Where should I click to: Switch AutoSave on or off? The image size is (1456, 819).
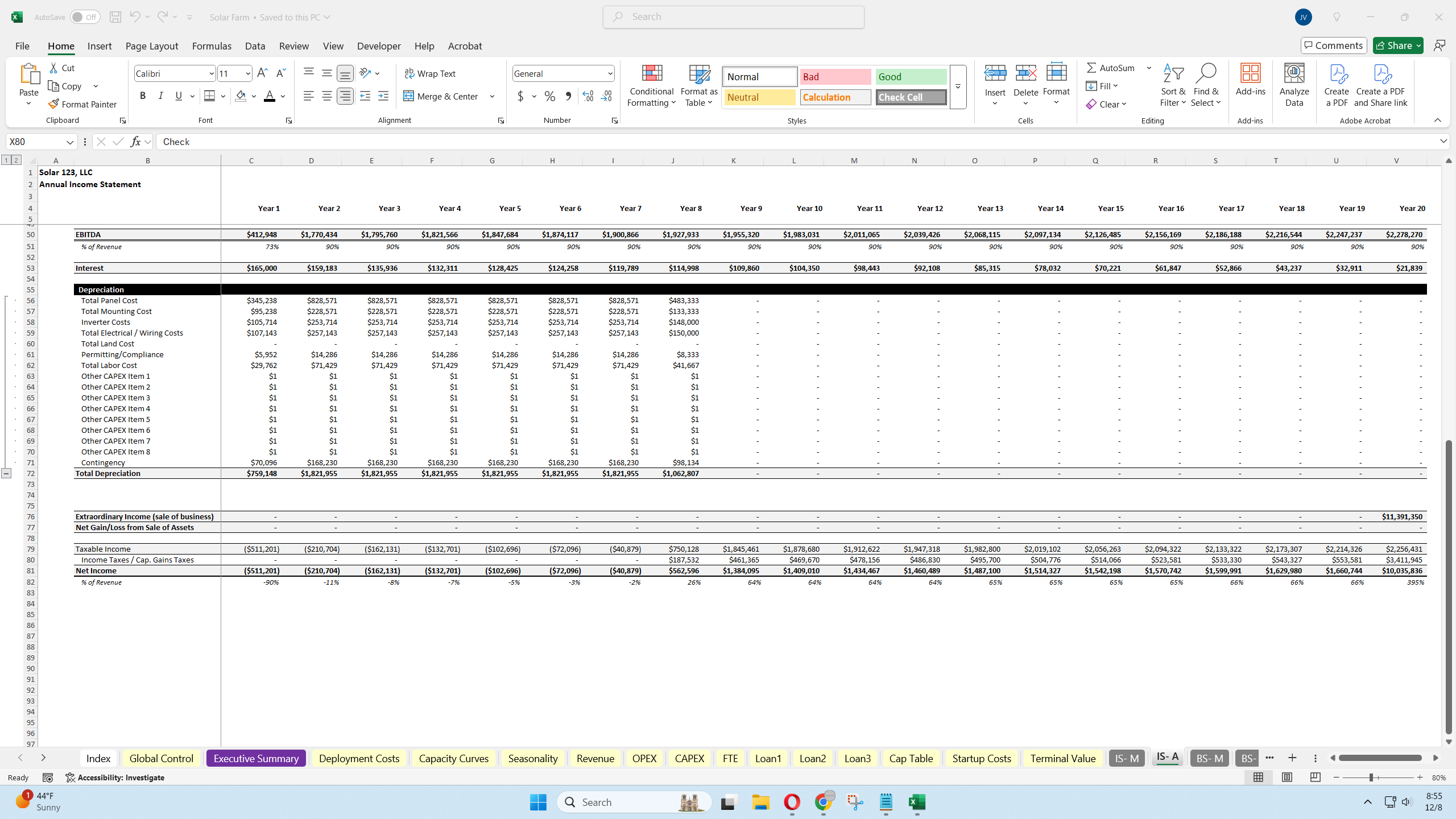point(85,17)
